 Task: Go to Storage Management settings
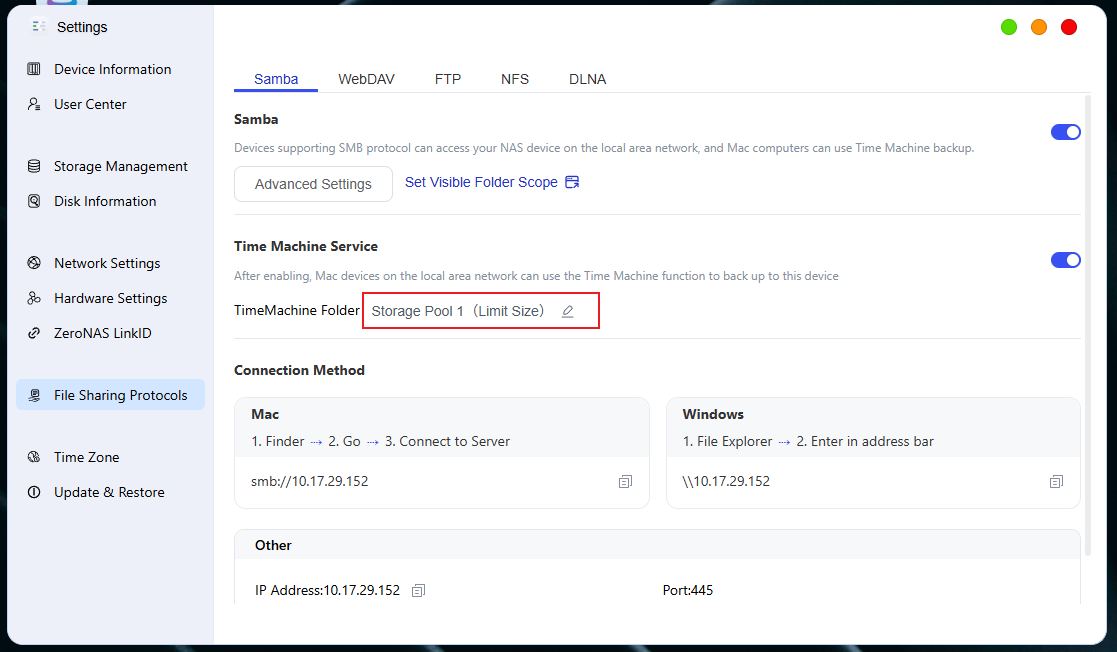tap(110, 166)
